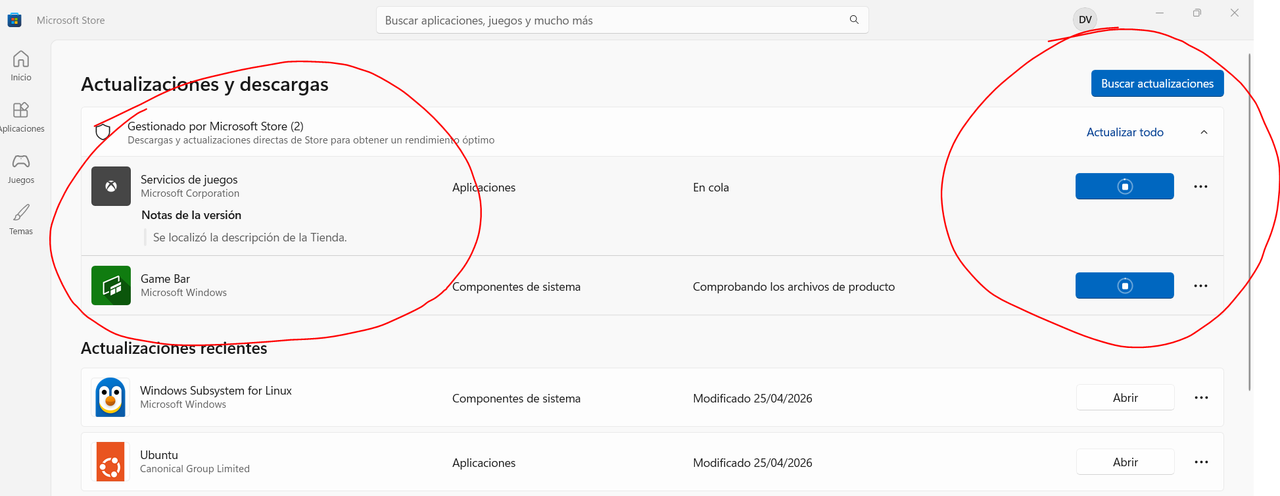The width and height of the screenshot is (1280, 496).
Task: Click the Game Bar app icon
Action: [x=111, y=285]
